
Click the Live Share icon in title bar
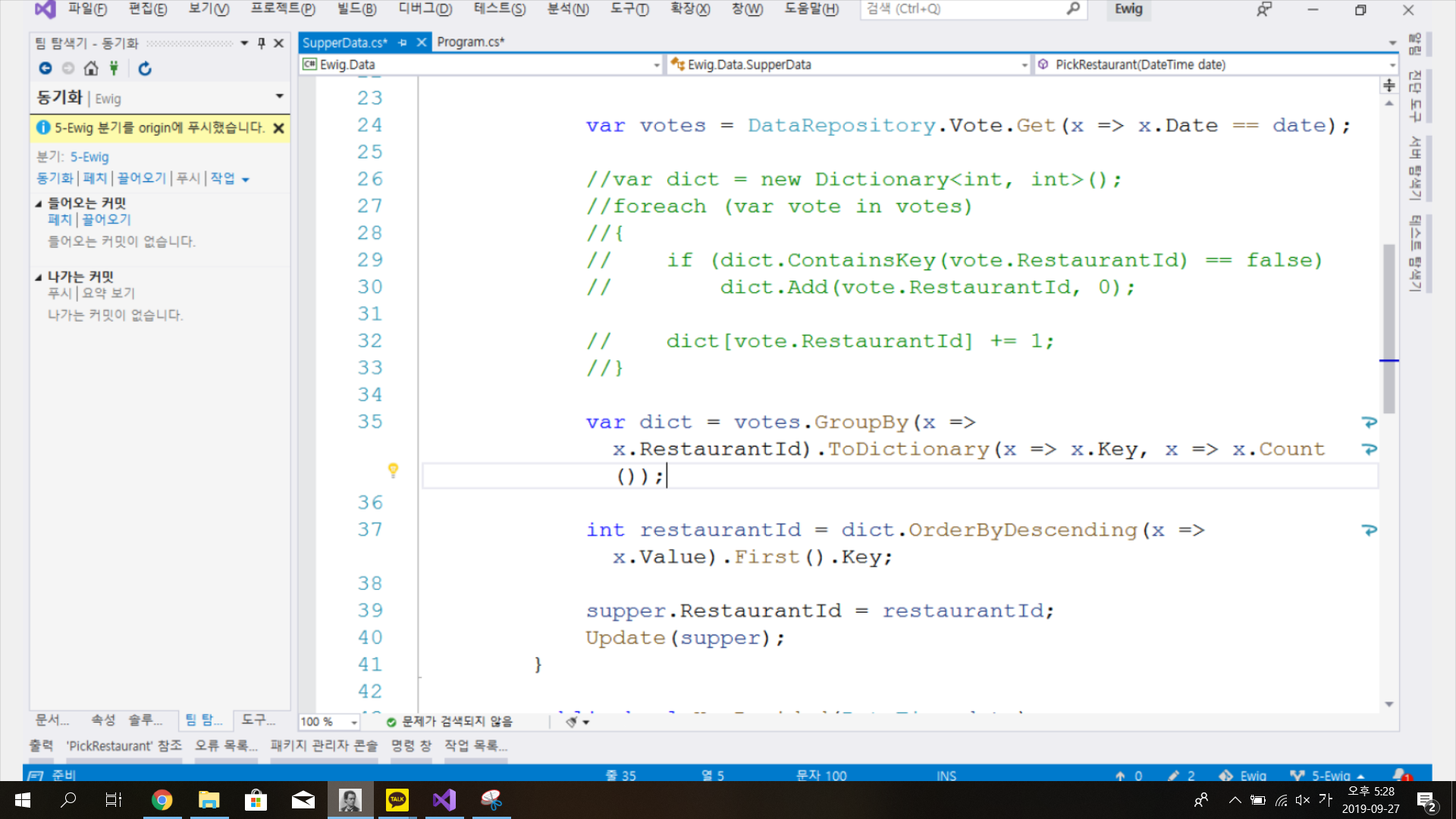[x=1263, y=10]
